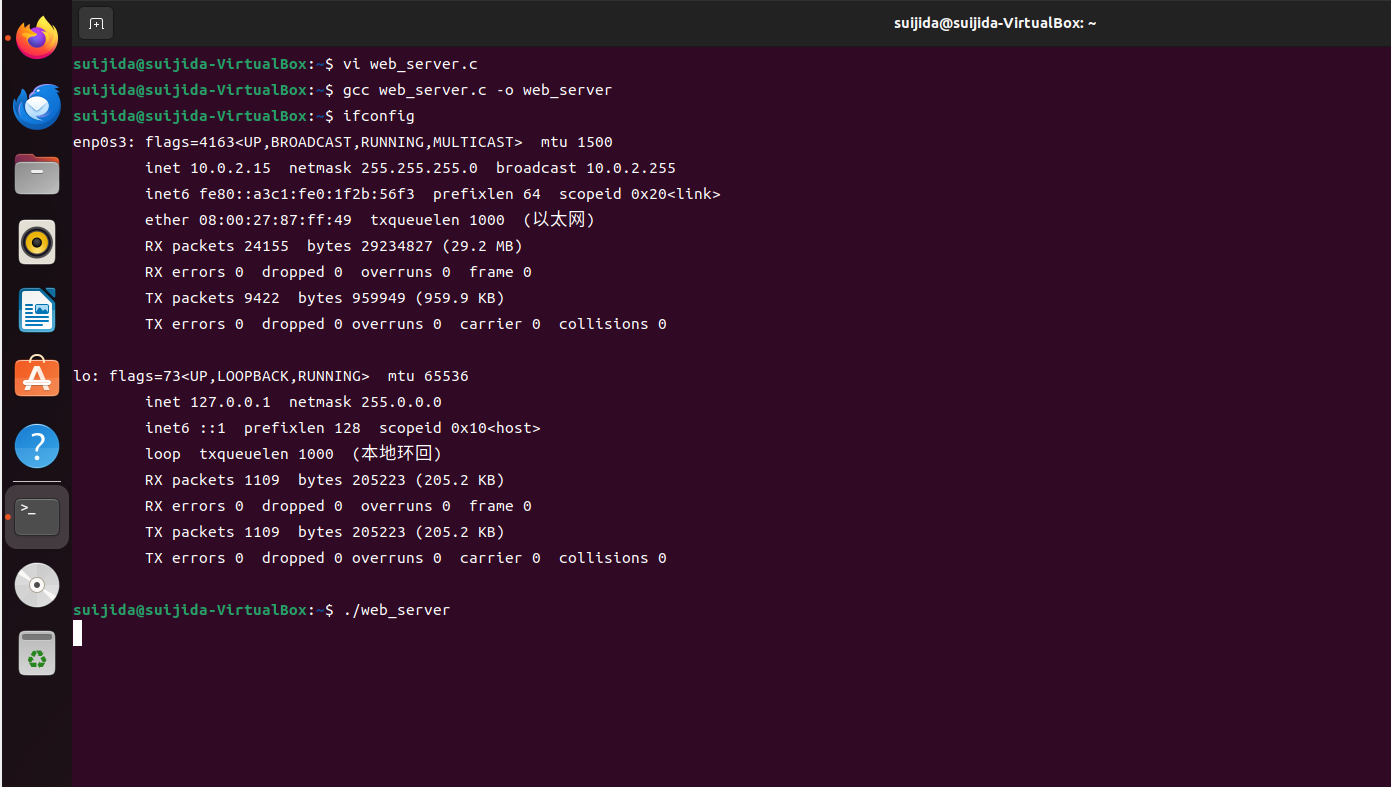Launch Rhythmbox music player

37,242
